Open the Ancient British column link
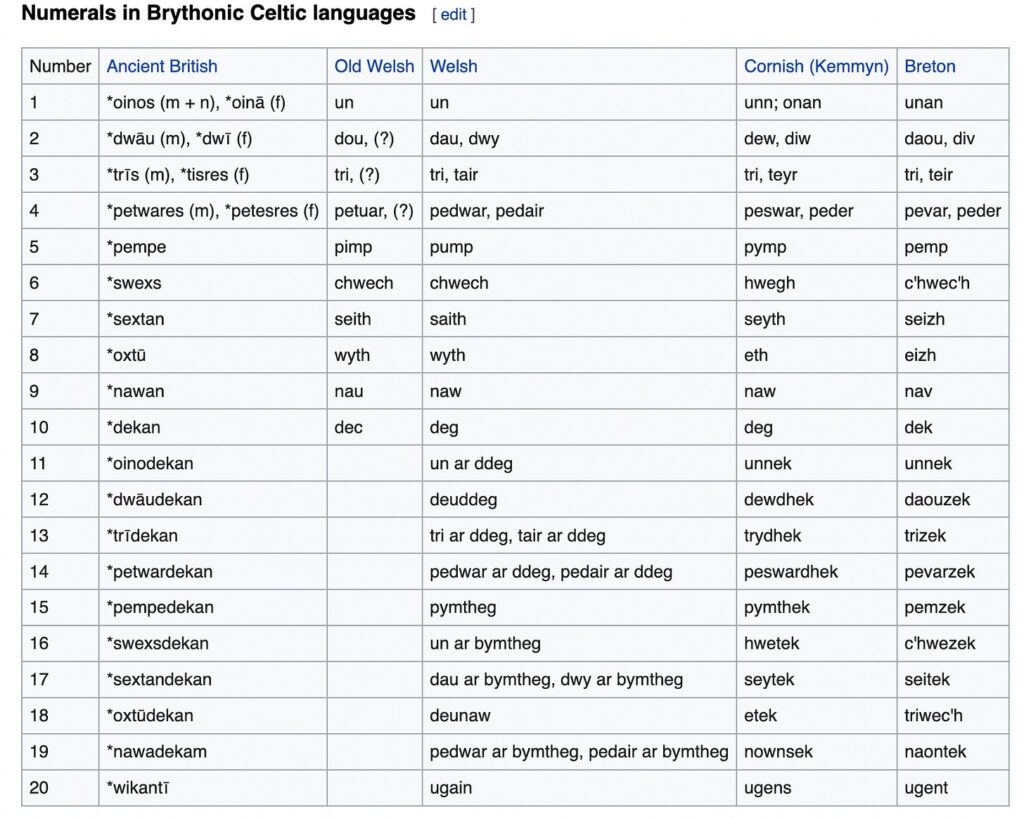The image size is (1024, 819). point(162,66)
